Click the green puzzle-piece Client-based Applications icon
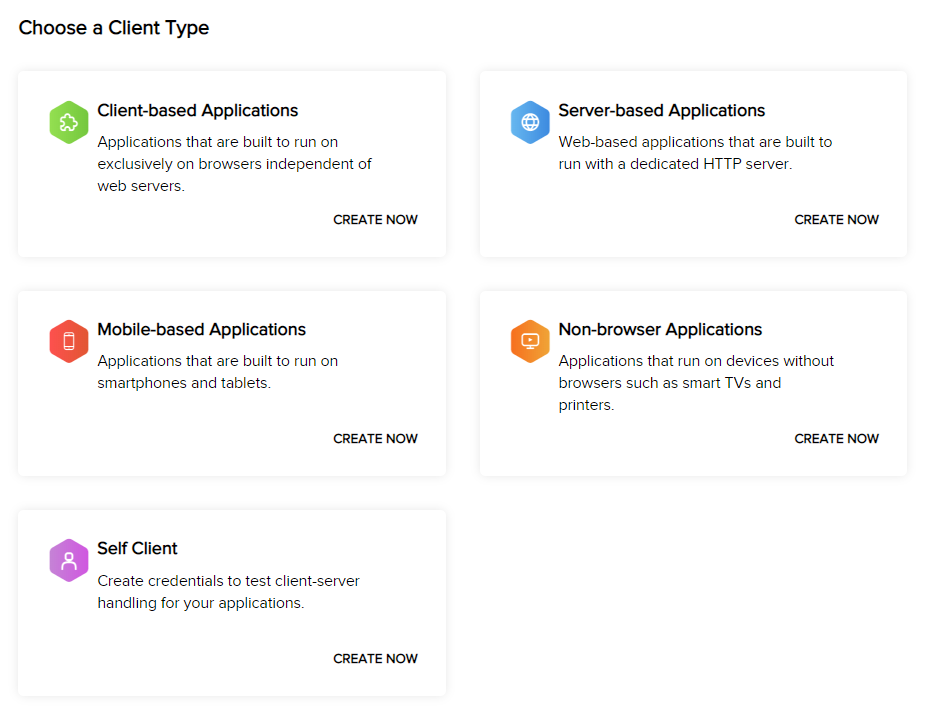Image resolution: width=926 pixels, height=711 pixels. click(x=69, y=122)
